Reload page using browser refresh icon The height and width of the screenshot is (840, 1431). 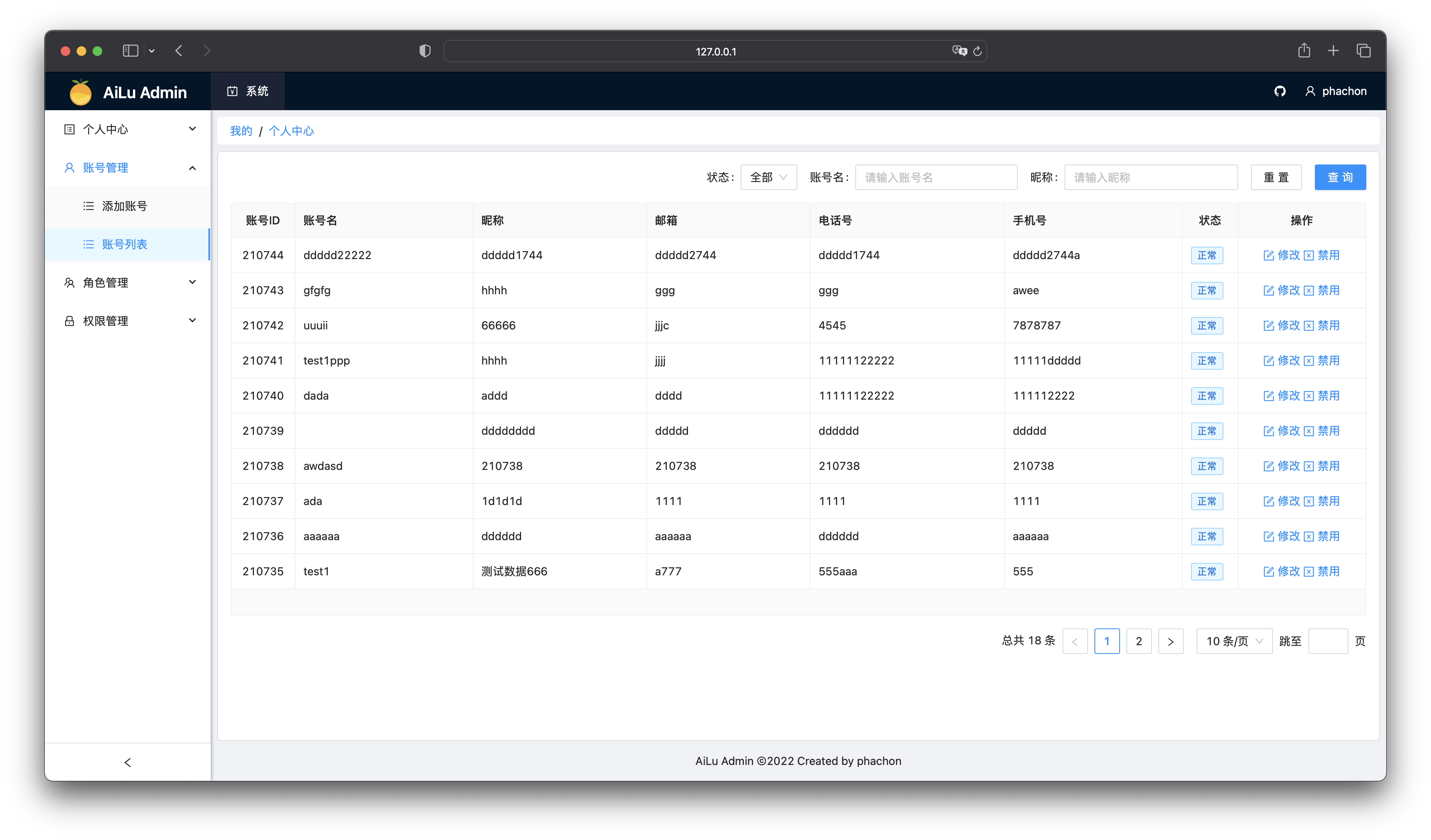pos(977,52)
